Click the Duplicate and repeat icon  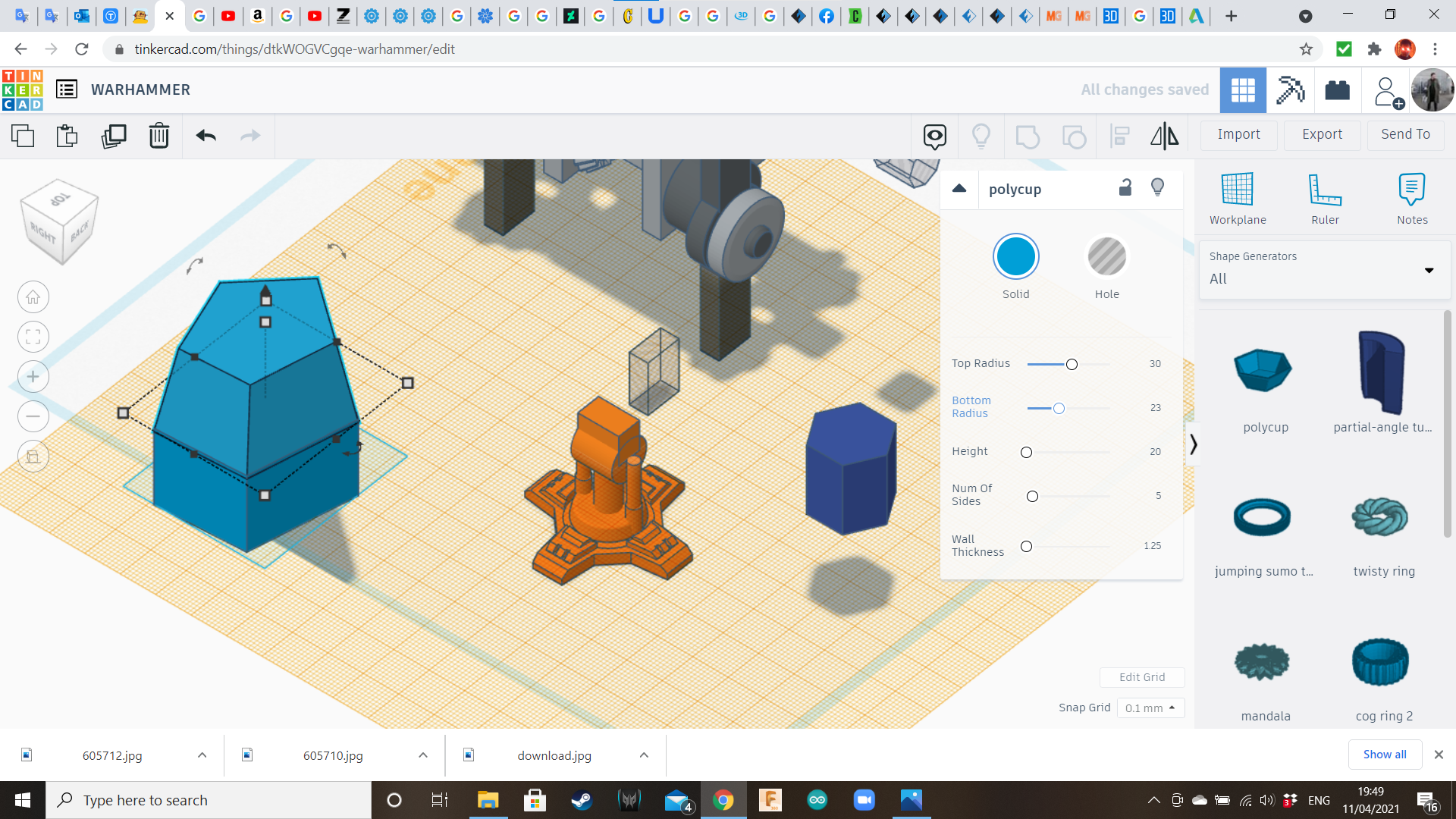(x=114, y=136)
